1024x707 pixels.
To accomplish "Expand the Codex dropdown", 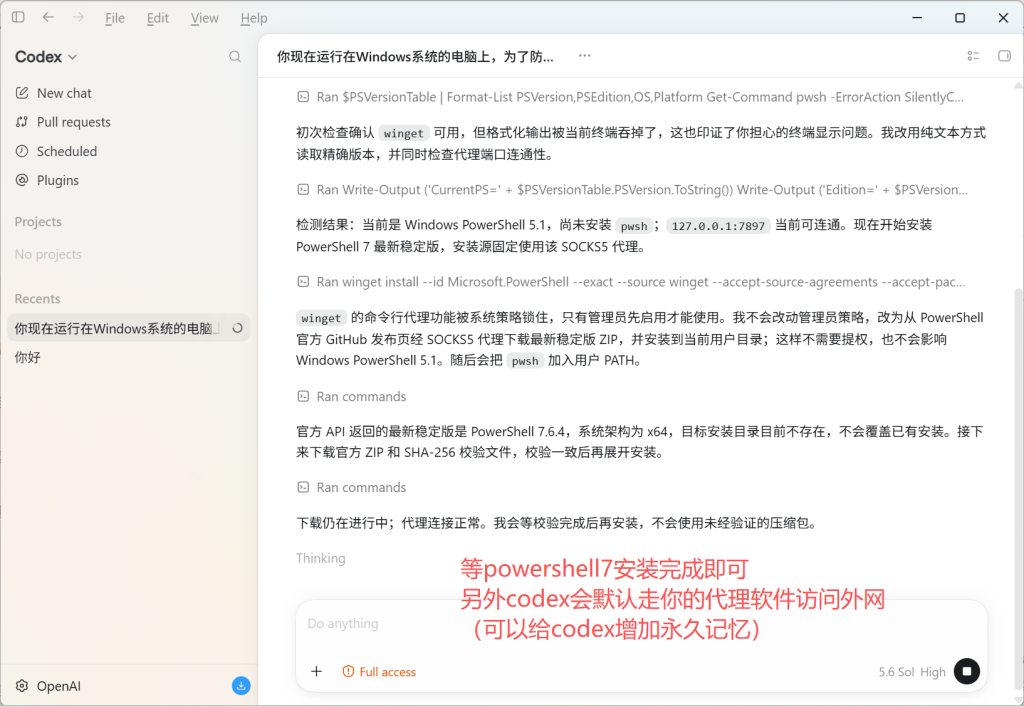I will [46, 57].
